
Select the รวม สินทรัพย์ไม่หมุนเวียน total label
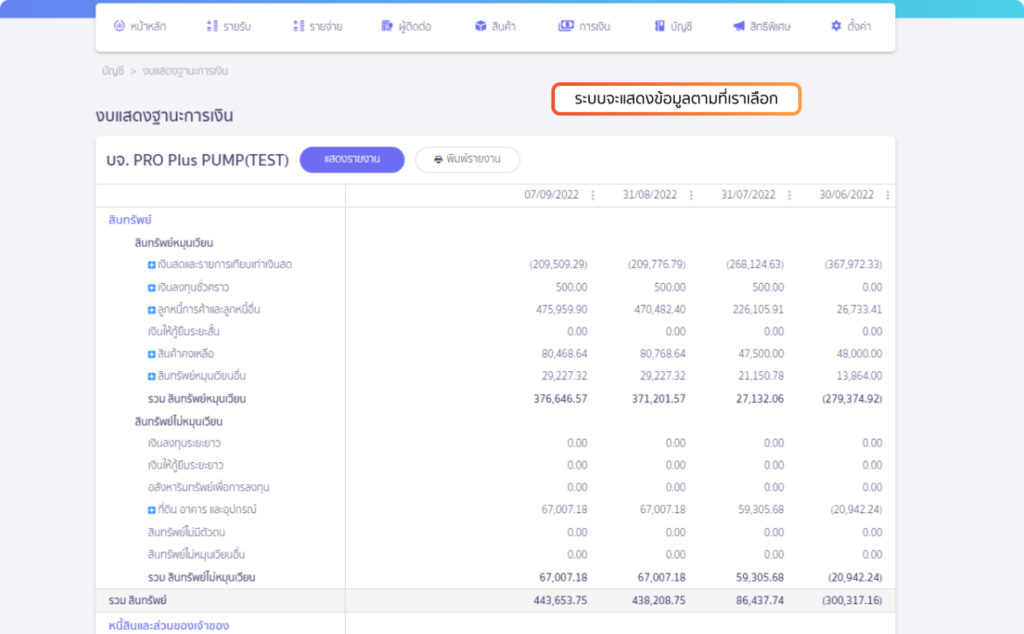201,578
